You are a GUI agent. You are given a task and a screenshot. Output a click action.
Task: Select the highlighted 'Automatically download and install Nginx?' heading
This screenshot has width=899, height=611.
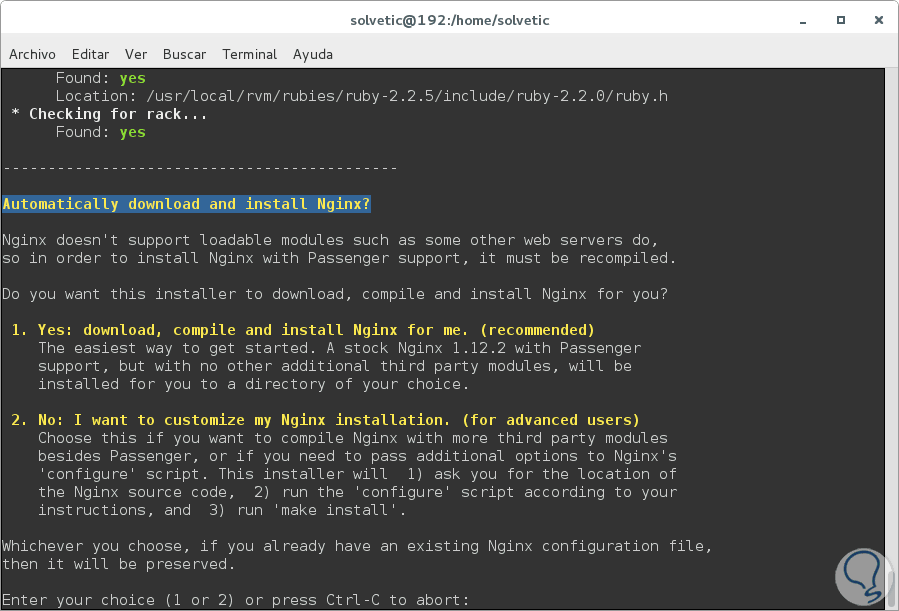coord(186,203)
